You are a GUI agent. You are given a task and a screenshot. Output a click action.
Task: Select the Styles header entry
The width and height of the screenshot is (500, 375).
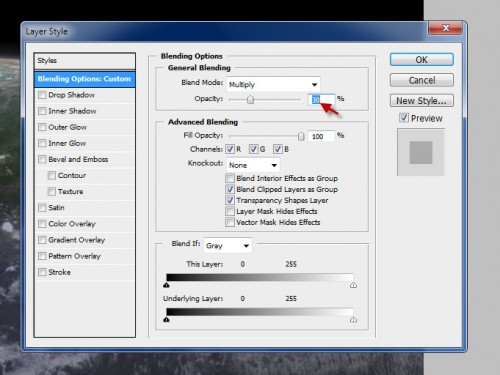[x=85, y=61]
